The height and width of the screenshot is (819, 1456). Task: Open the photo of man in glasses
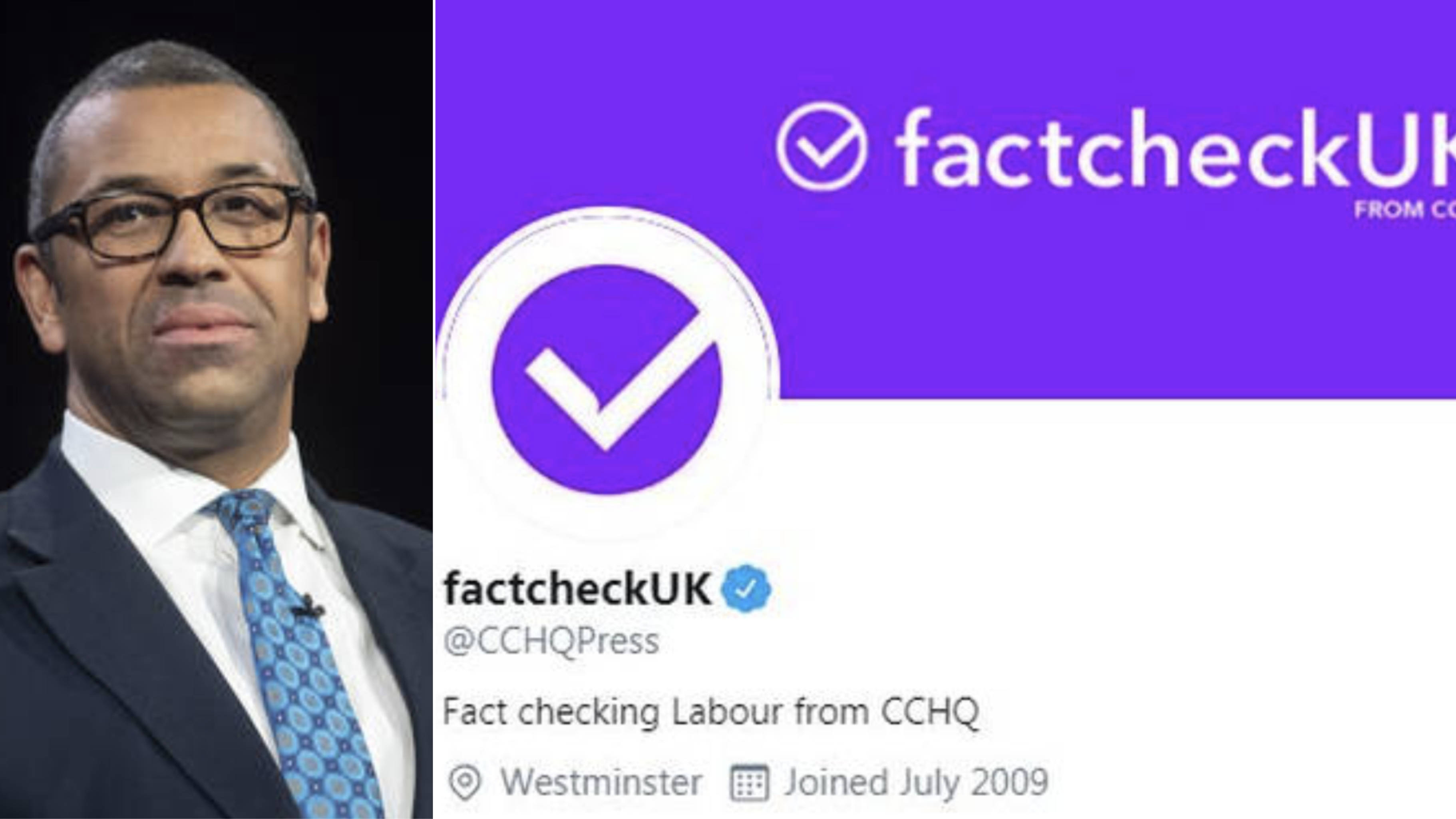pyautogui.click(x=216, y=409)
